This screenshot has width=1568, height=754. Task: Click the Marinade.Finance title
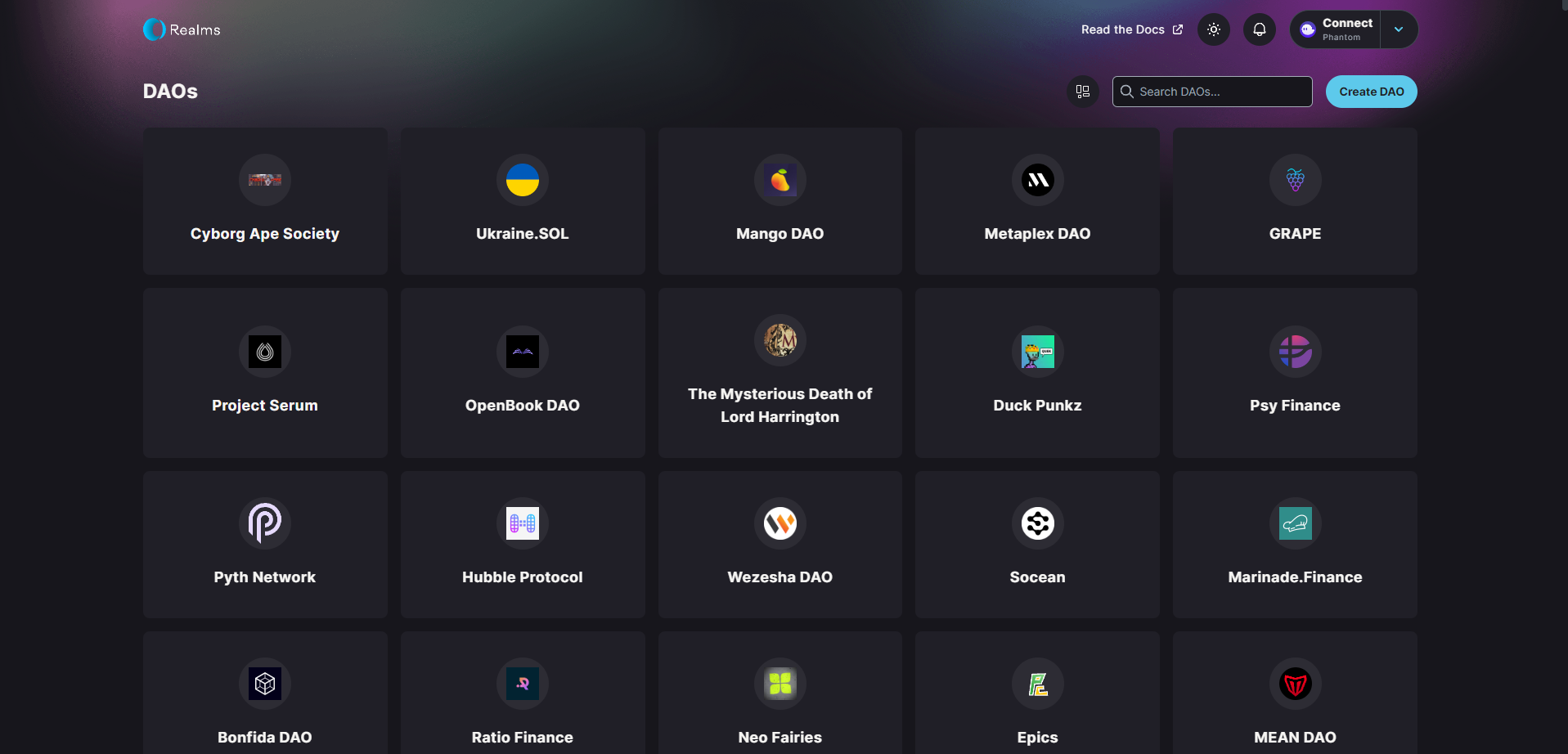click(1296, 577)
